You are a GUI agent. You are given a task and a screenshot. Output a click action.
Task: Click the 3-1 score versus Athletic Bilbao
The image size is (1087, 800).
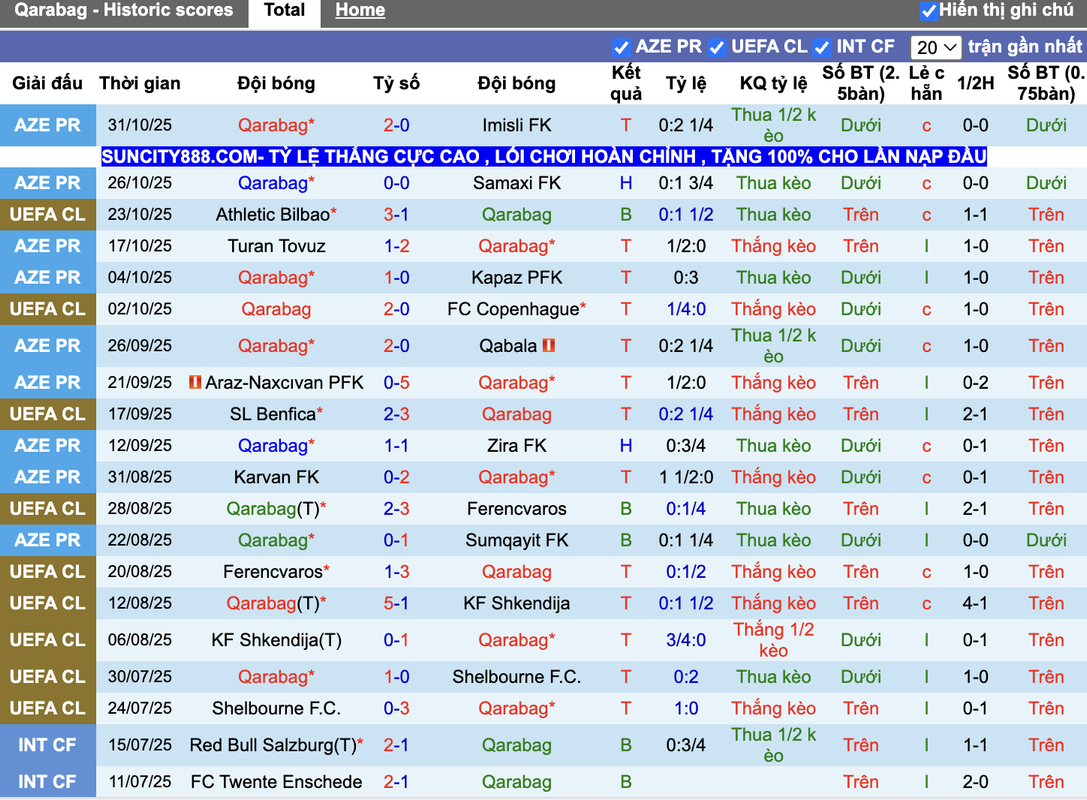(397, 214)
